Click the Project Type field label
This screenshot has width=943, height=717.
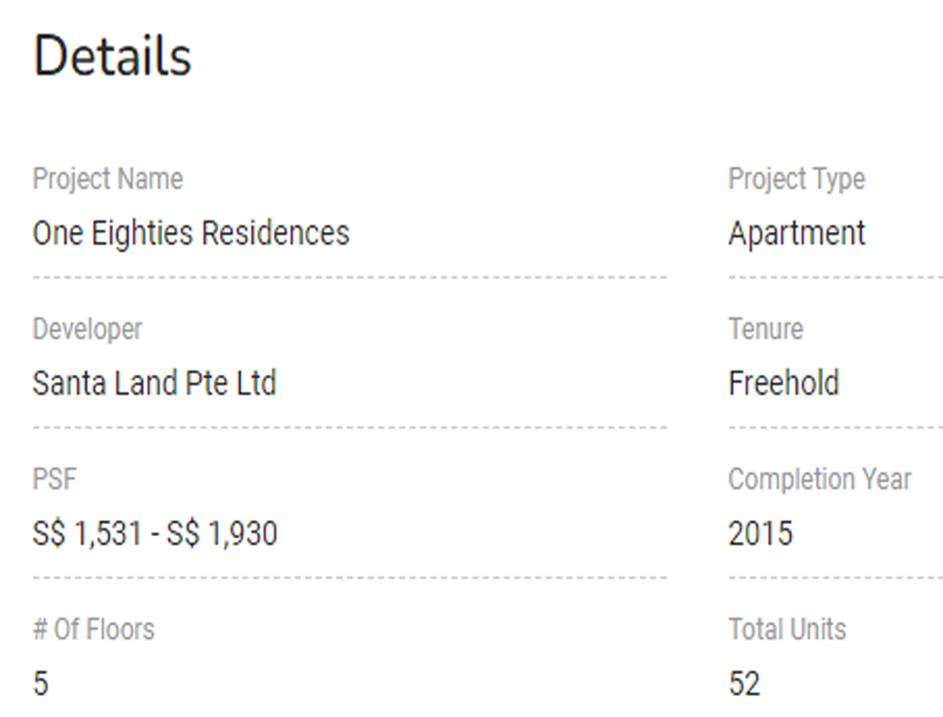point(796,179)
